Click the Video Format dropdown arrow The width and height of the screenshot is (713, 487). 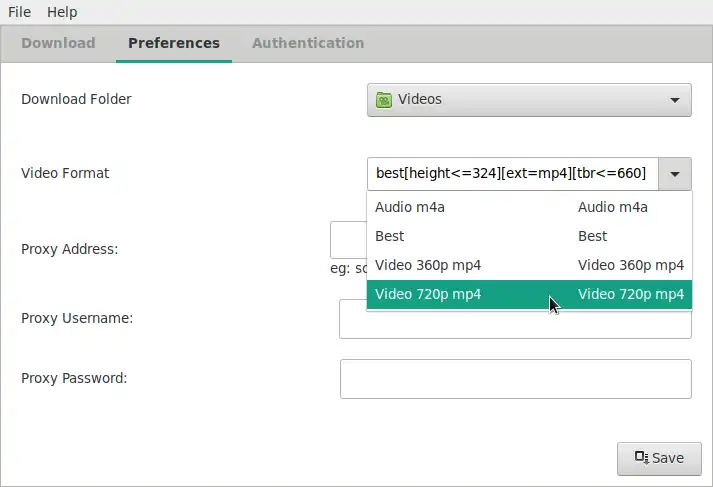676,174
